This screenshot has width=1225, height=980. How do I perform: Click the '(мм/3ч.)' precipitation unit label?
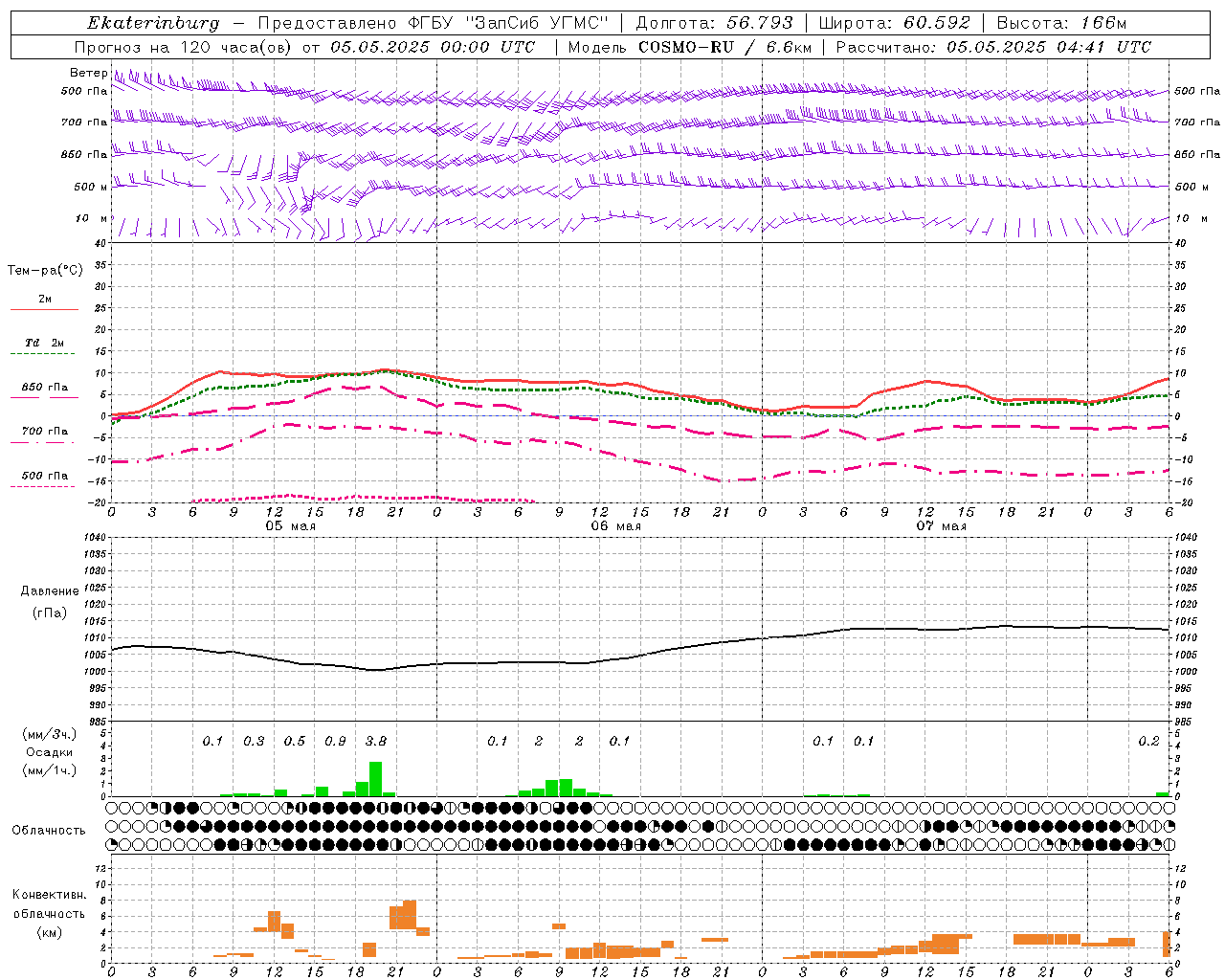pos(50,735)
